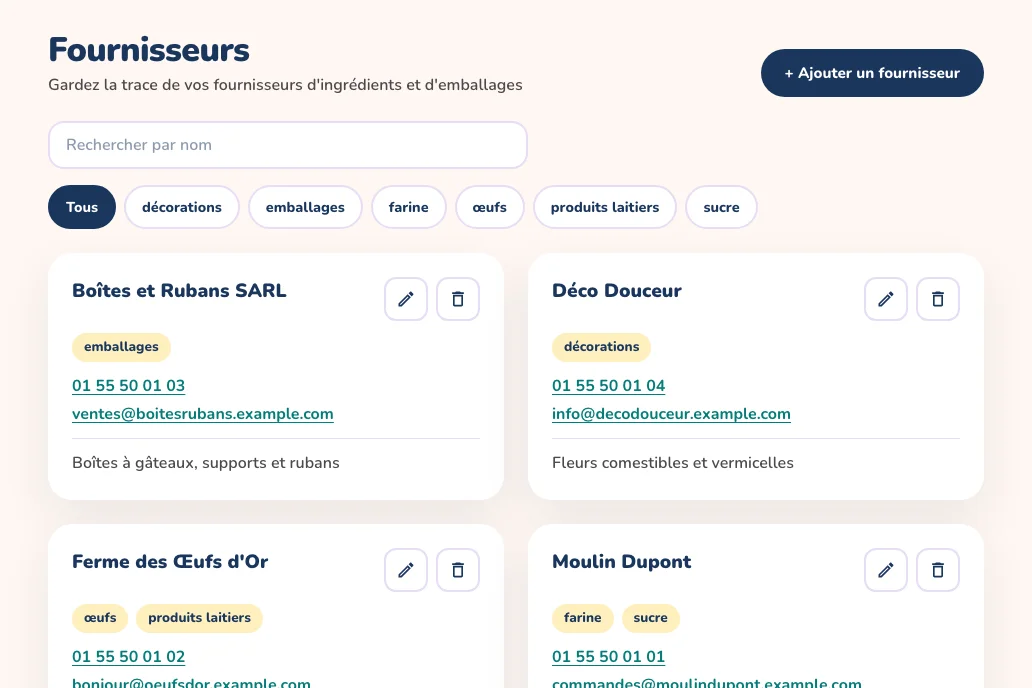This screenshot has height=688, width=1032.
Task: Filter suppliers by emballages
Action: 305,207
